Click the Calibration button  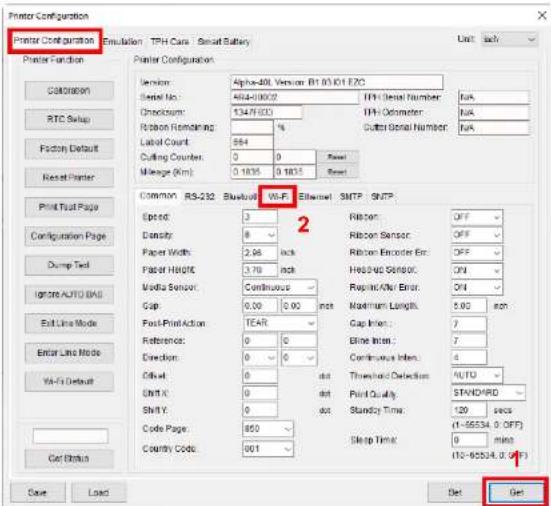[x=69, y=91]
